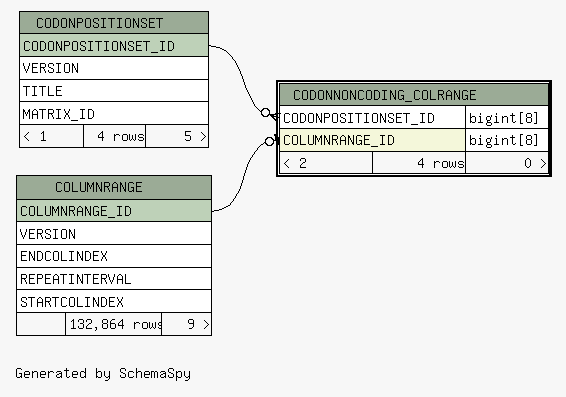Click the REPEATINTERVAL column row
Viewport: 566px width, 397px height.
tap(114, 279)
